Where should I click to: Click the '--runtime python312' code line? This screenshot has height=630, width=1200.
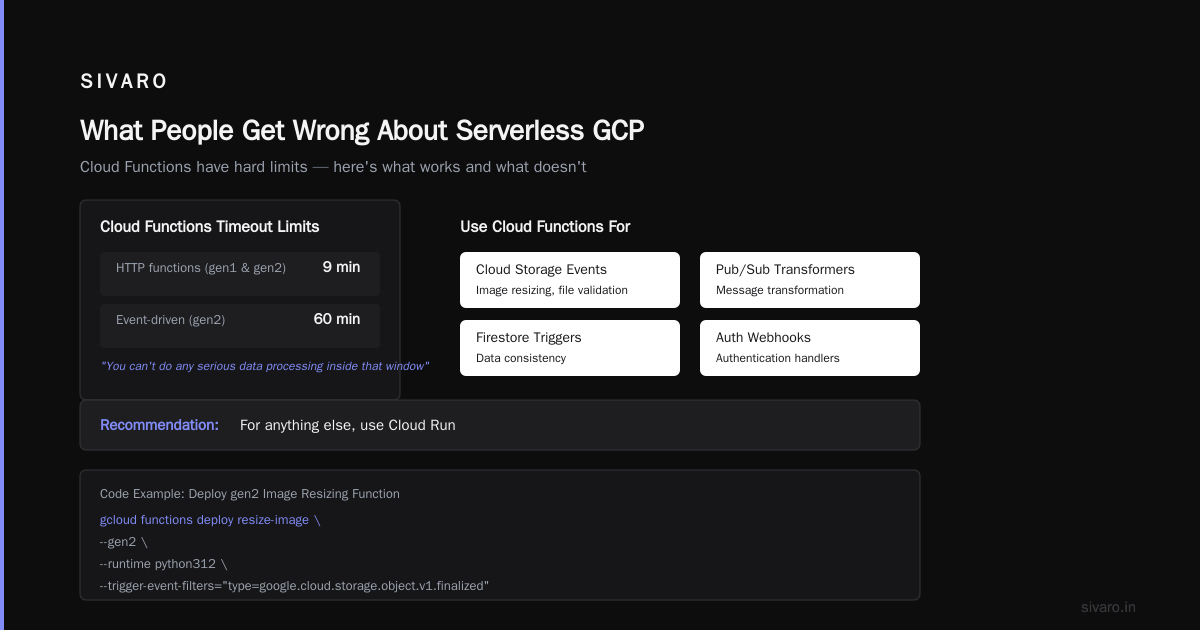[164, 564]
